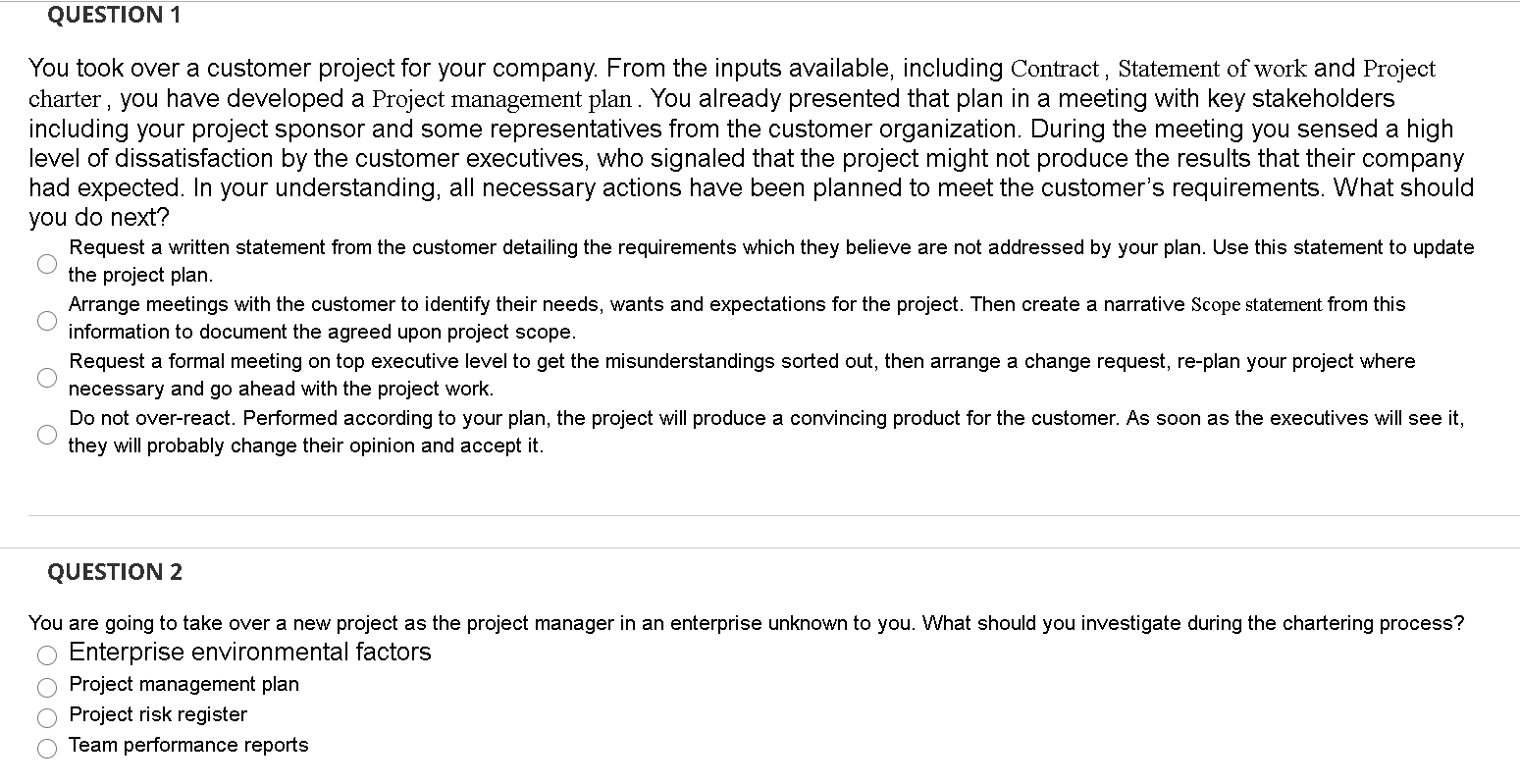Click the word "Contract" in the question text

1054,69
